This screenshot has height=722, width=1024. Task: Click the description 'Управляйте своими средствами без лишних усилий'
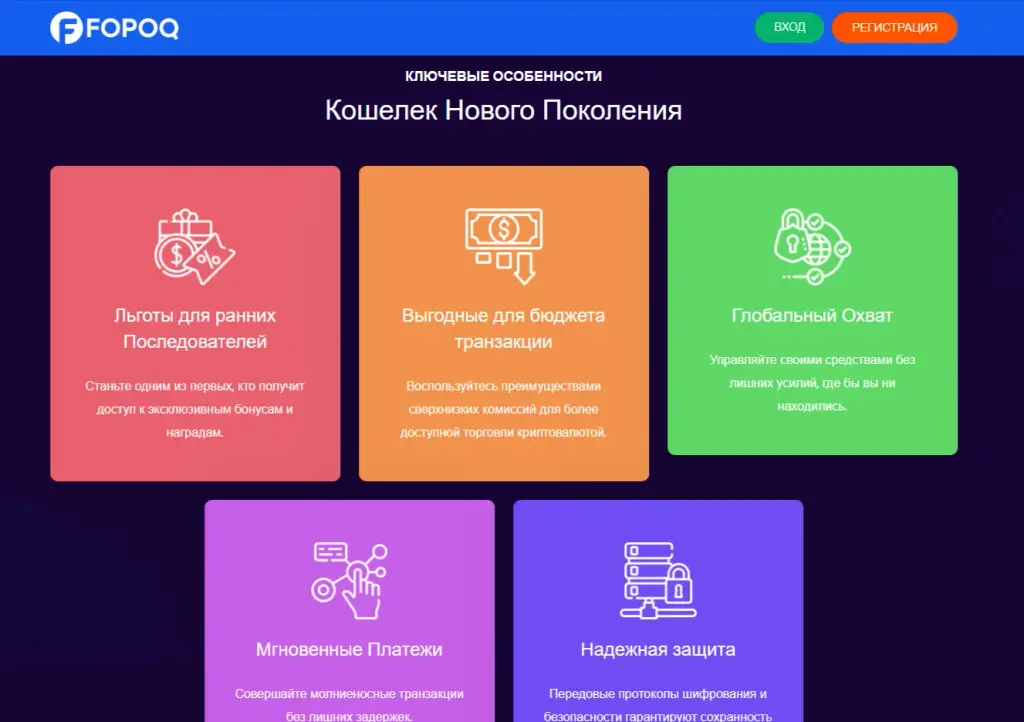[812, 383]
